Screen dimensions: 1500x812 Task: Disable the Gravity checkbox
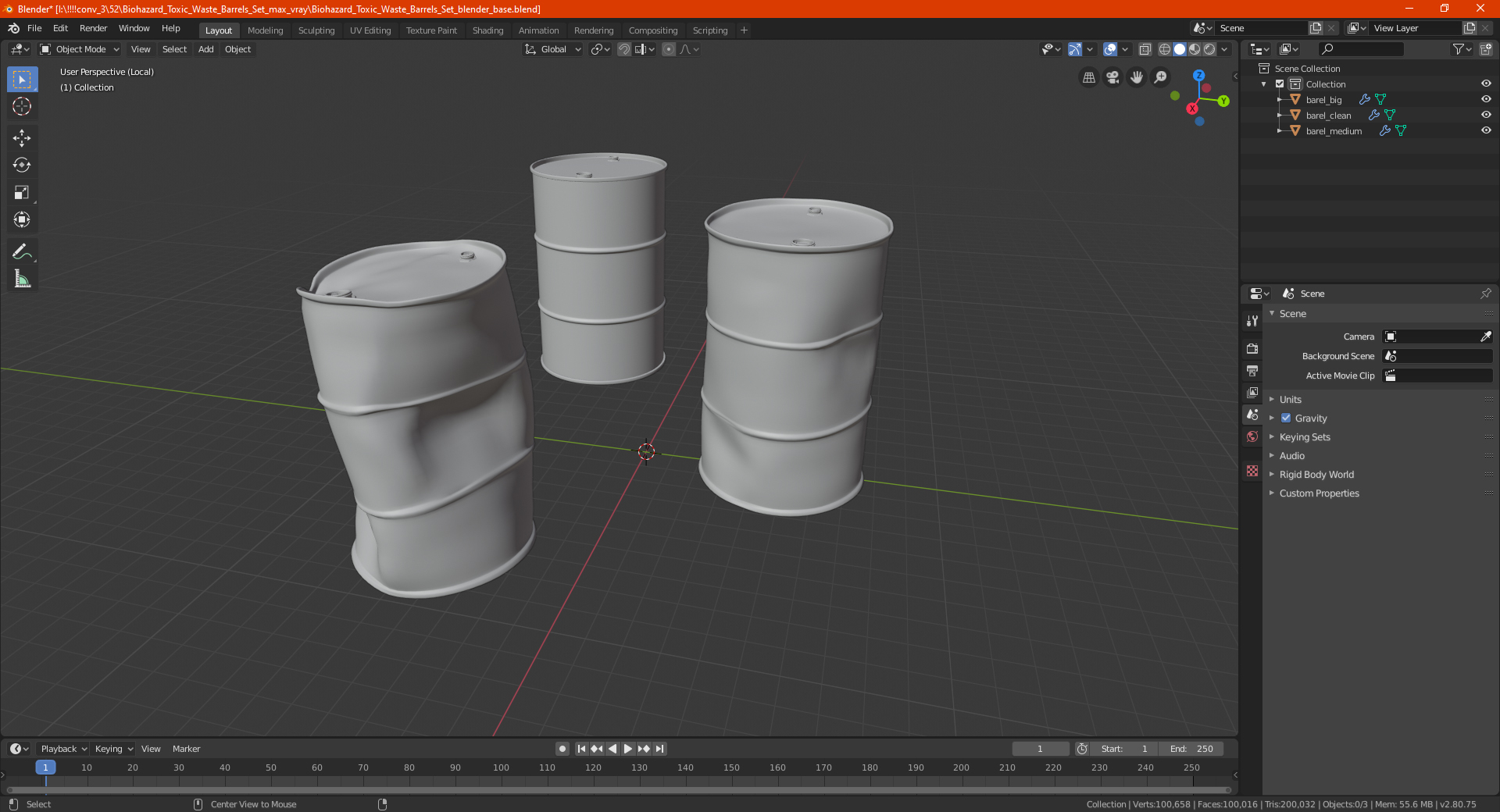[x=1286, y=418]
